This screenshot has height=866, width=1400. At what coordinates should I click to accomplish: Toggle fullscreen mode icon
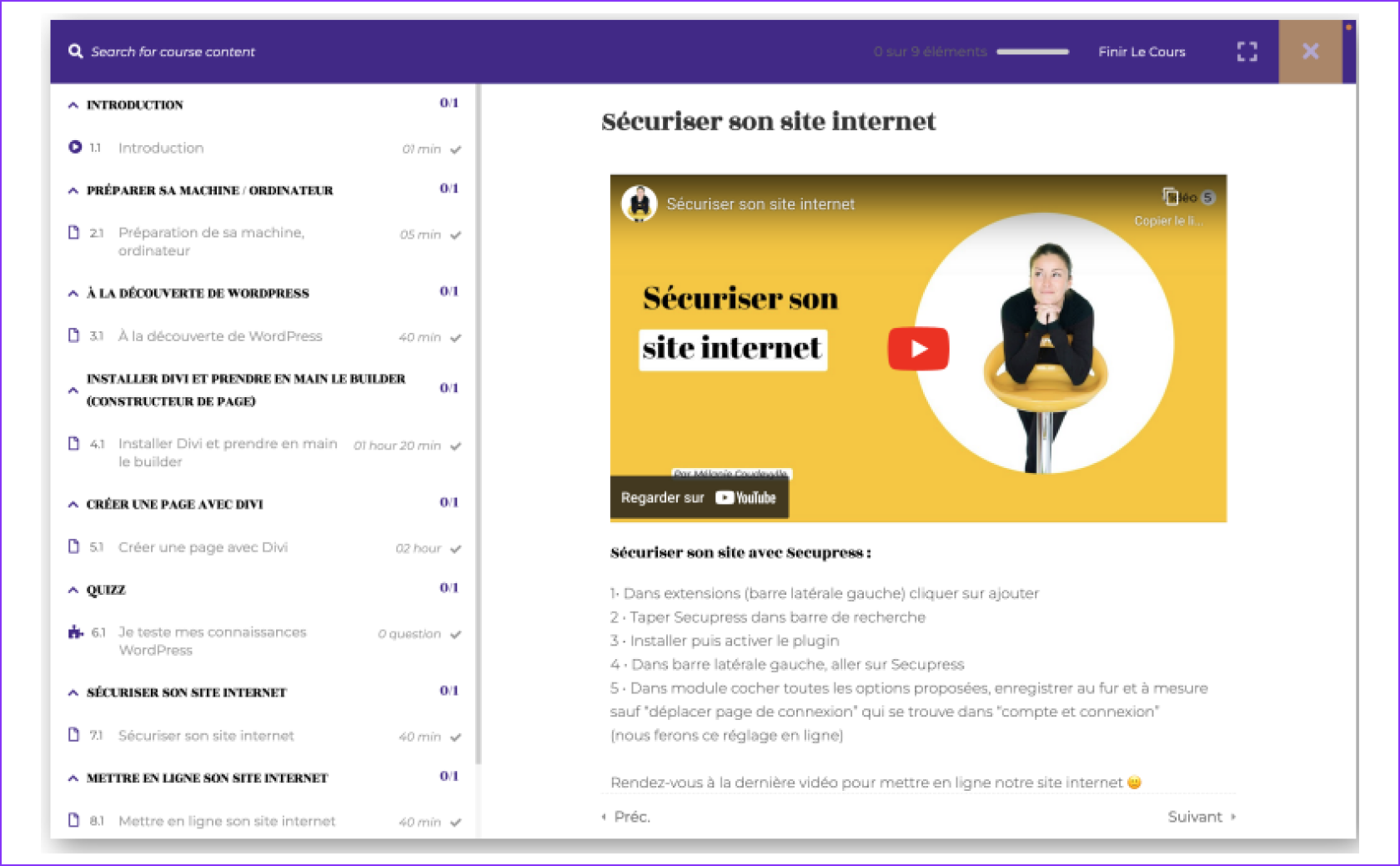pos(1247,52)
